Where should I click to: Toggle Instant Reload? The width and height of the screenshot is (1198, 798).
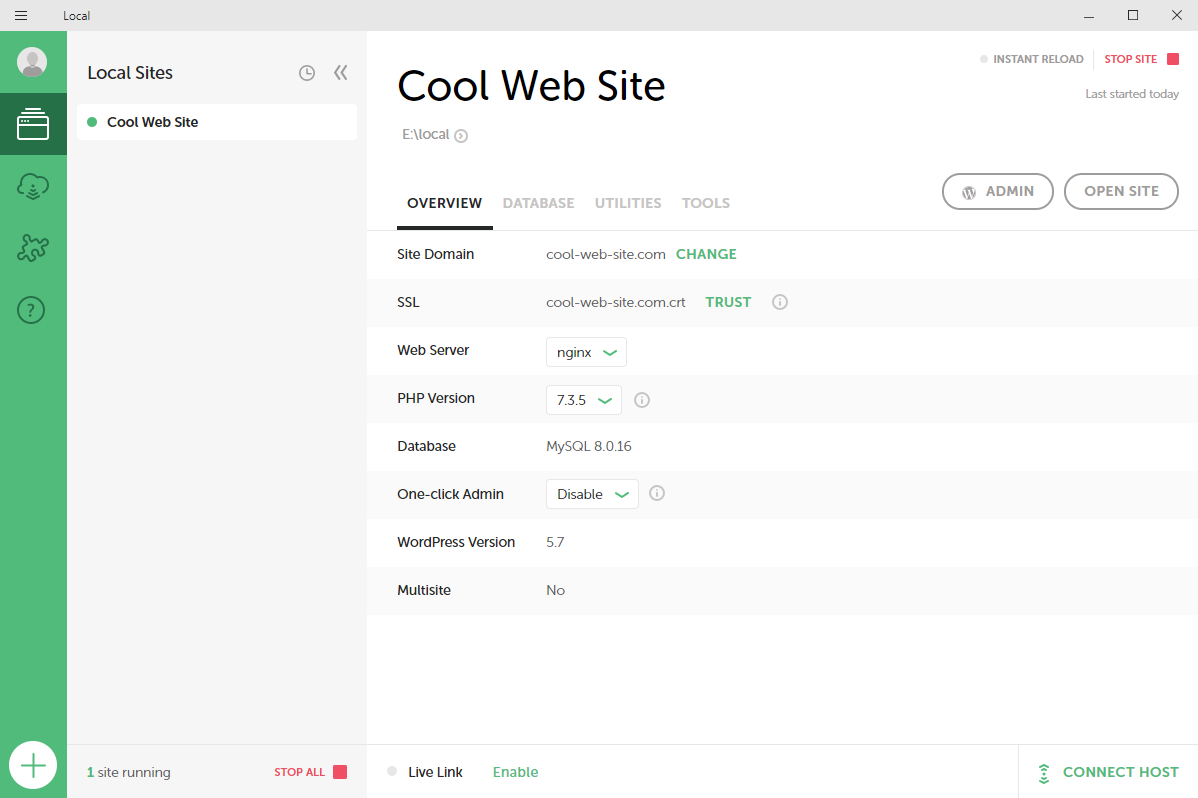click(x=1032, y=59)
